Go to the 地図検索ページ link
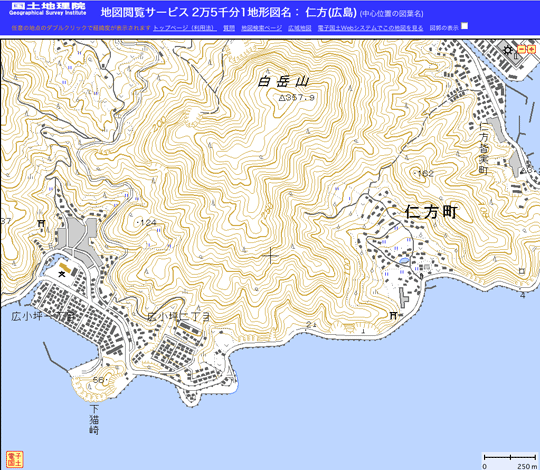This screenshot has height=470, width=540. click(261, 28)
